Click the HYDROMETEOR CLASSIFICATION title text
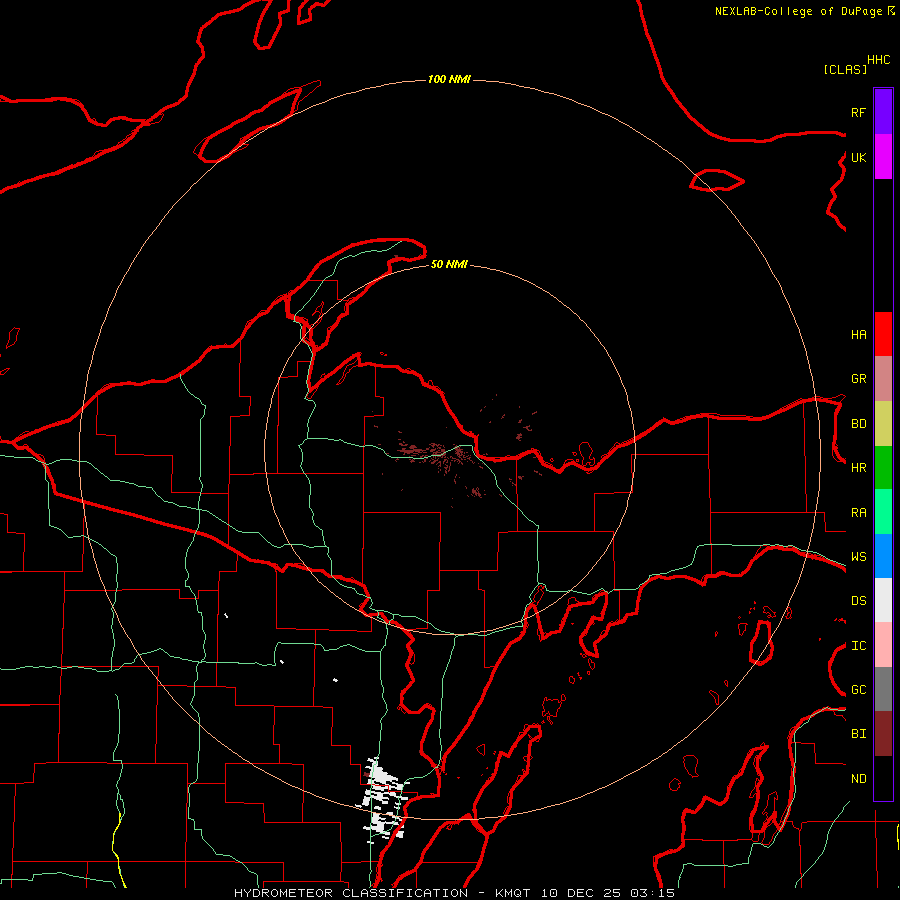This screenshot has height=900, width=900. coord(351,893)
